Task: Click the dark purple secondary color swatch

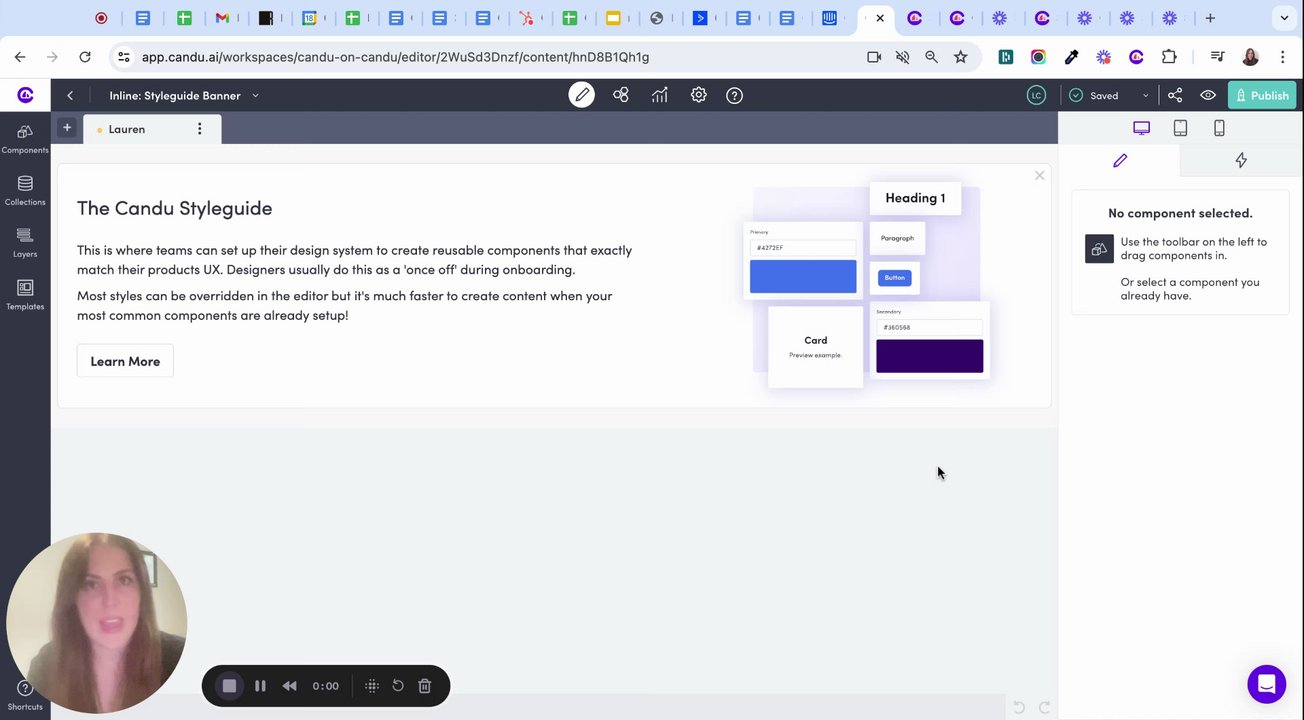Action: coord(930,356)
